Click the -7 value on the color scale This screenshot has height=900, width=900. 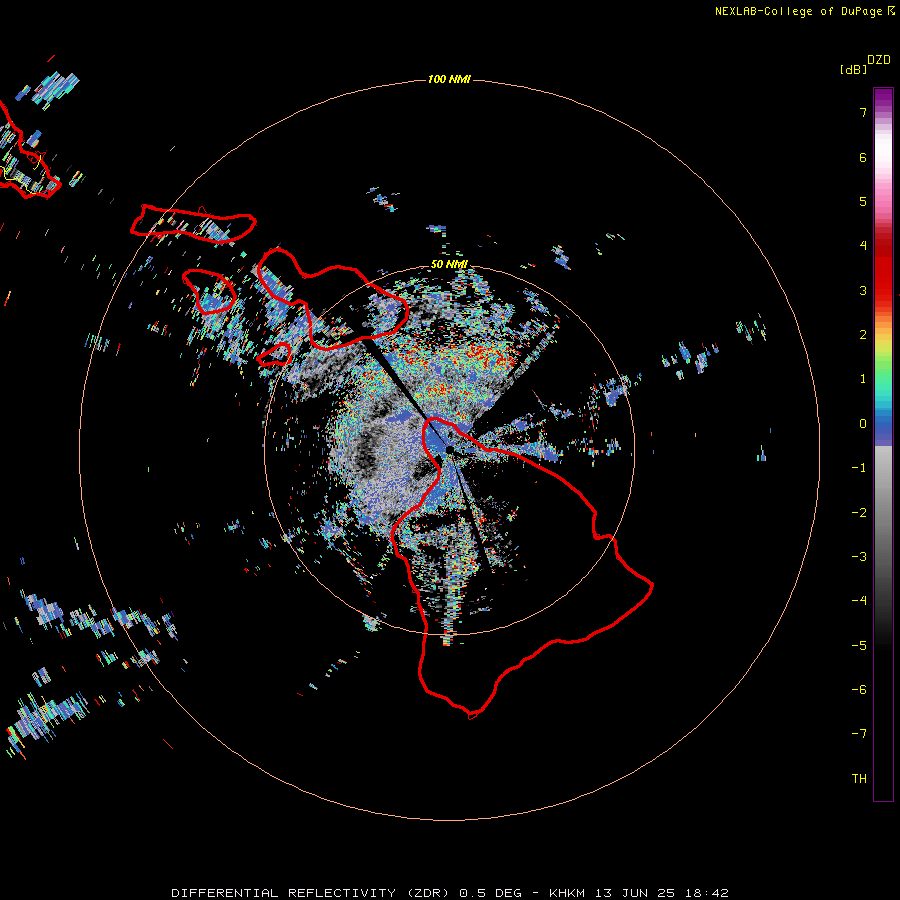(x=859, y=734)
